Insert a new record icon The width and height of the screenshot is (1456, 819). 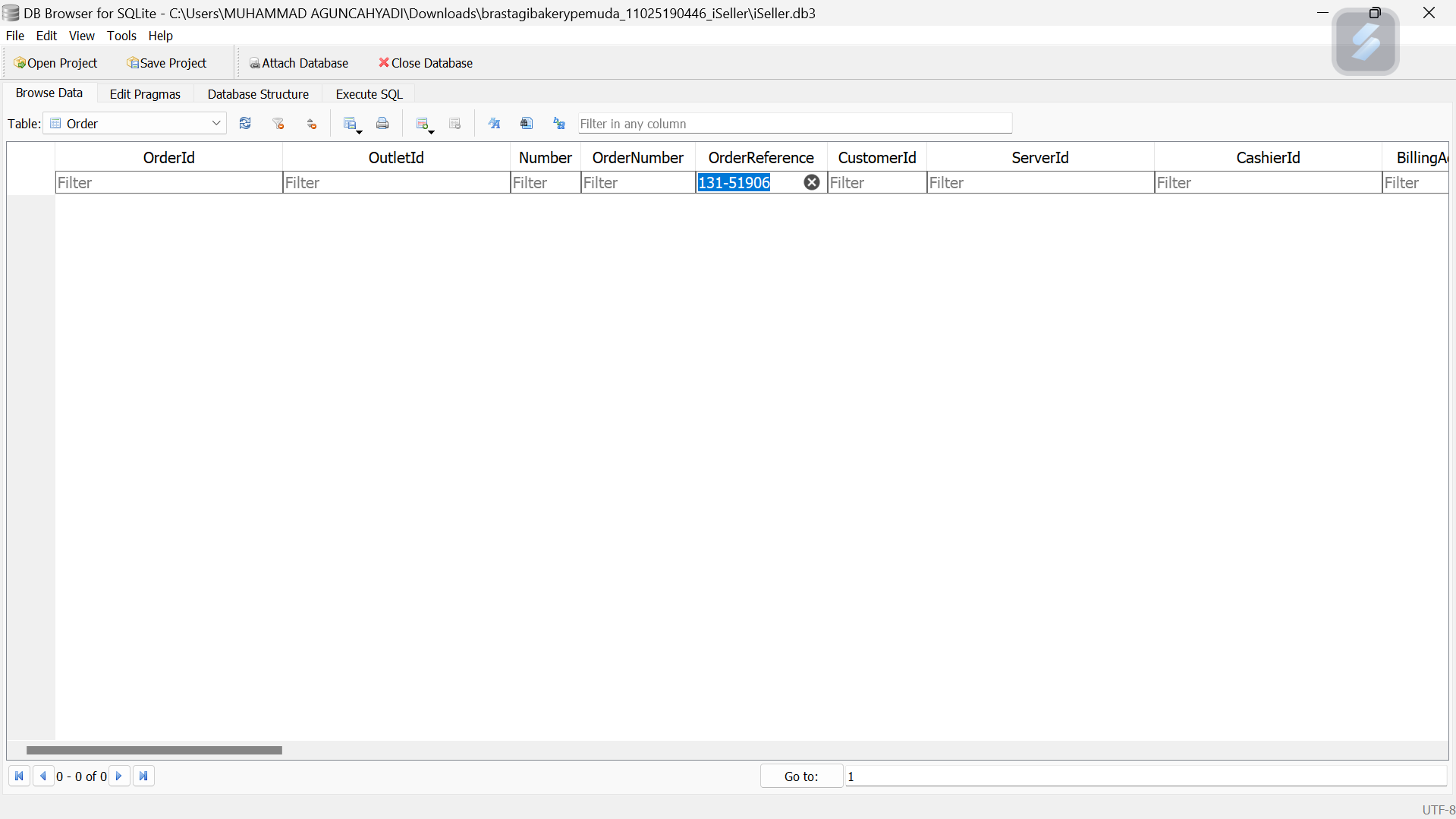point(424,124)
